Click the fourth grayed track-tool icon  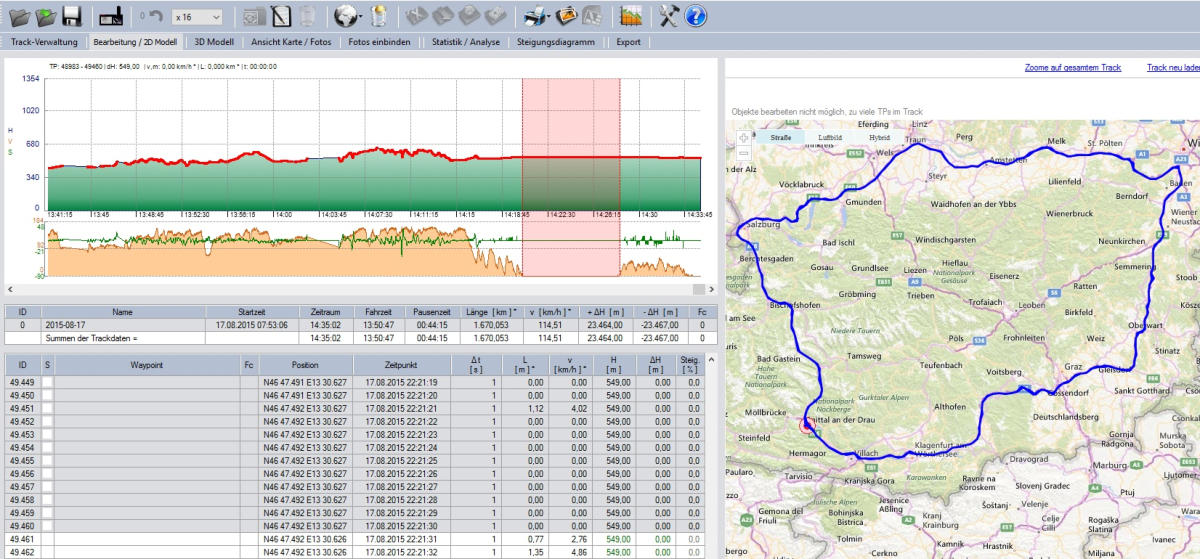point(495,16)
